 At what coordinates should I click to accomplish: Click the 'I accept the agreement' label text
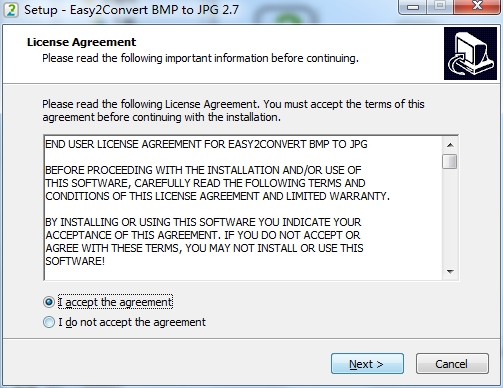pos(115,302)
